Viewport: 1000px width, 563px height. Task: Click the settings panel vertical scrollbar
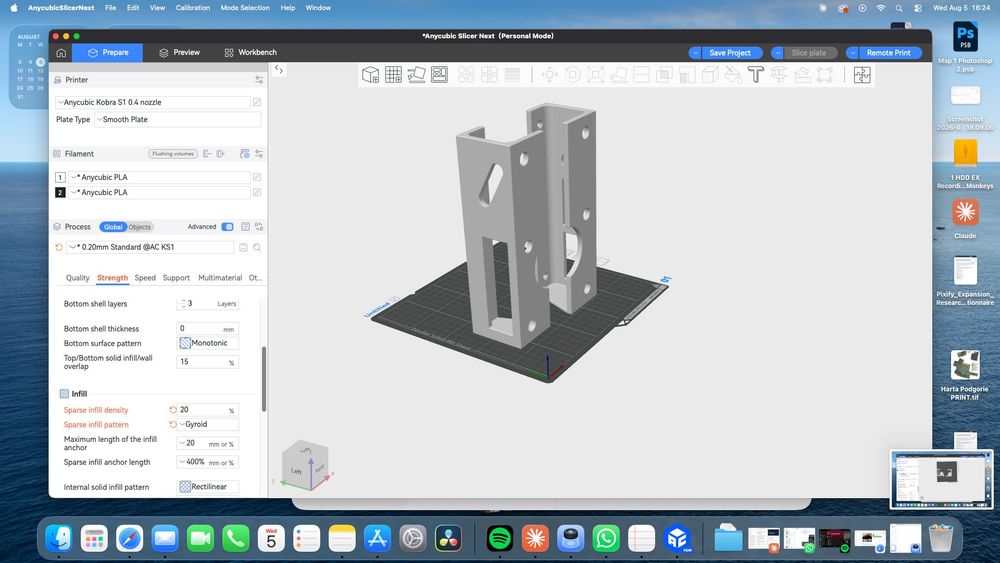point(264,379)
